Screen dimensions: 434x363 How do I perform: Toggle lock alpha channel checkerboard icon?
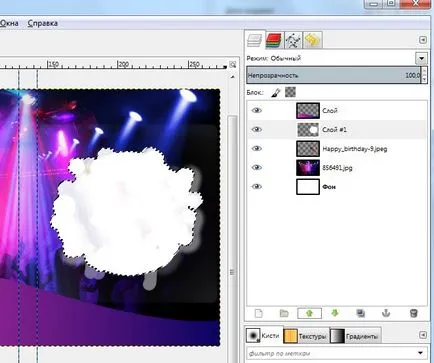pyautogui.click(x=290, y=92)
